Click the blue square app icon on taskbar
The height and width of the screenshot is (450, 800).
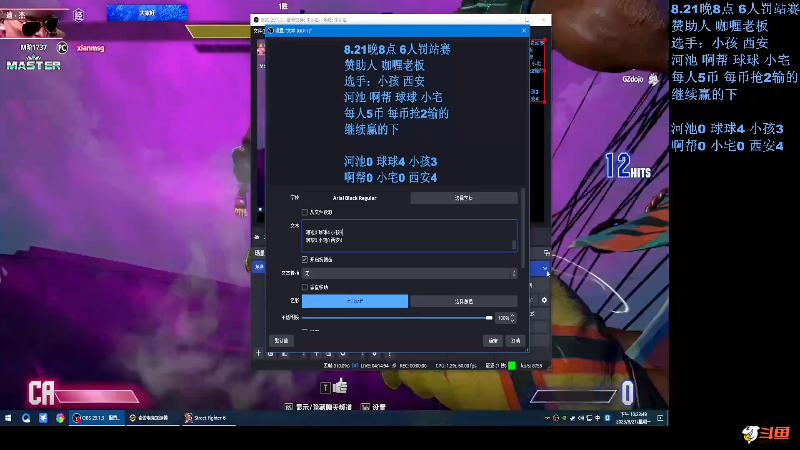coord(43,418)
